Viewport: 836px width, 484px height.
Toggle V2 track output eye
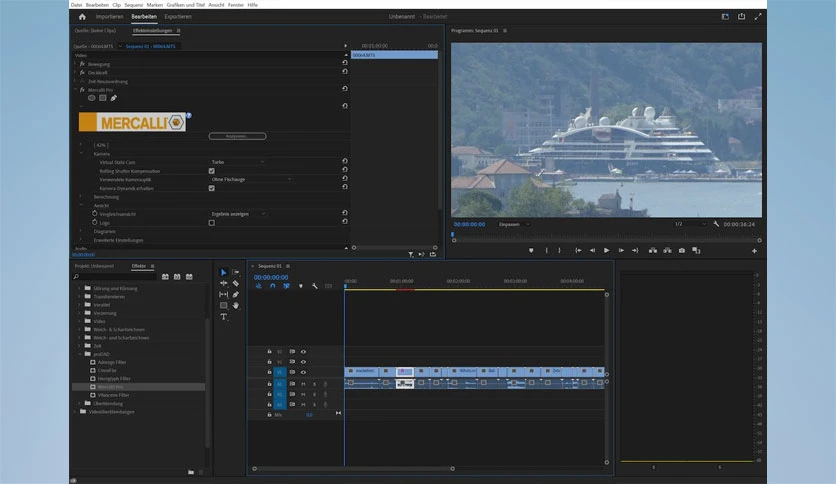pos(303,362)
